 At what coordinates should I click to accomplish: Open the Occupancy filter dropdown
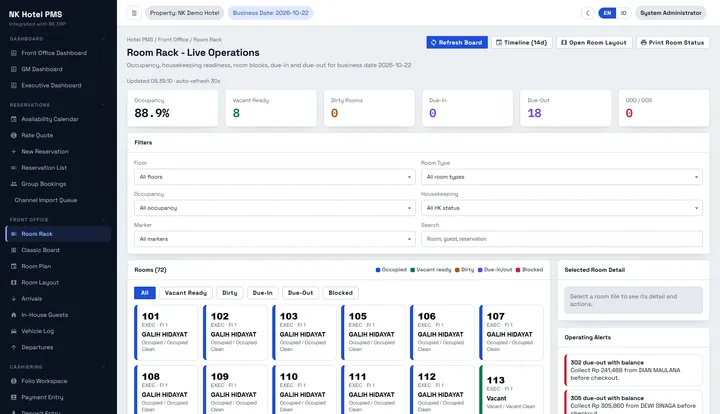tap(275, 208)
